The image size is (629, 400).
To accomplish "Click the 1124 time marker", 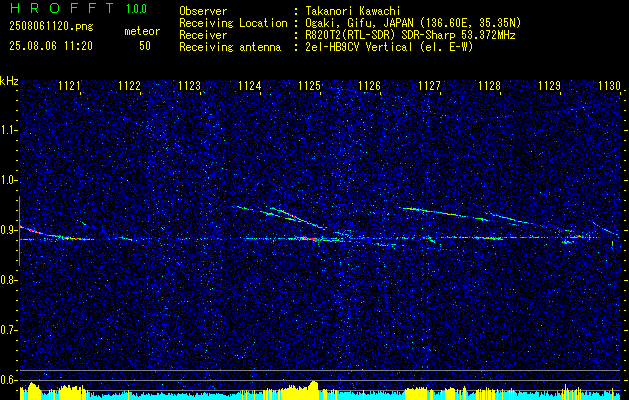I will pyautogui.click(x=250, y=85).
